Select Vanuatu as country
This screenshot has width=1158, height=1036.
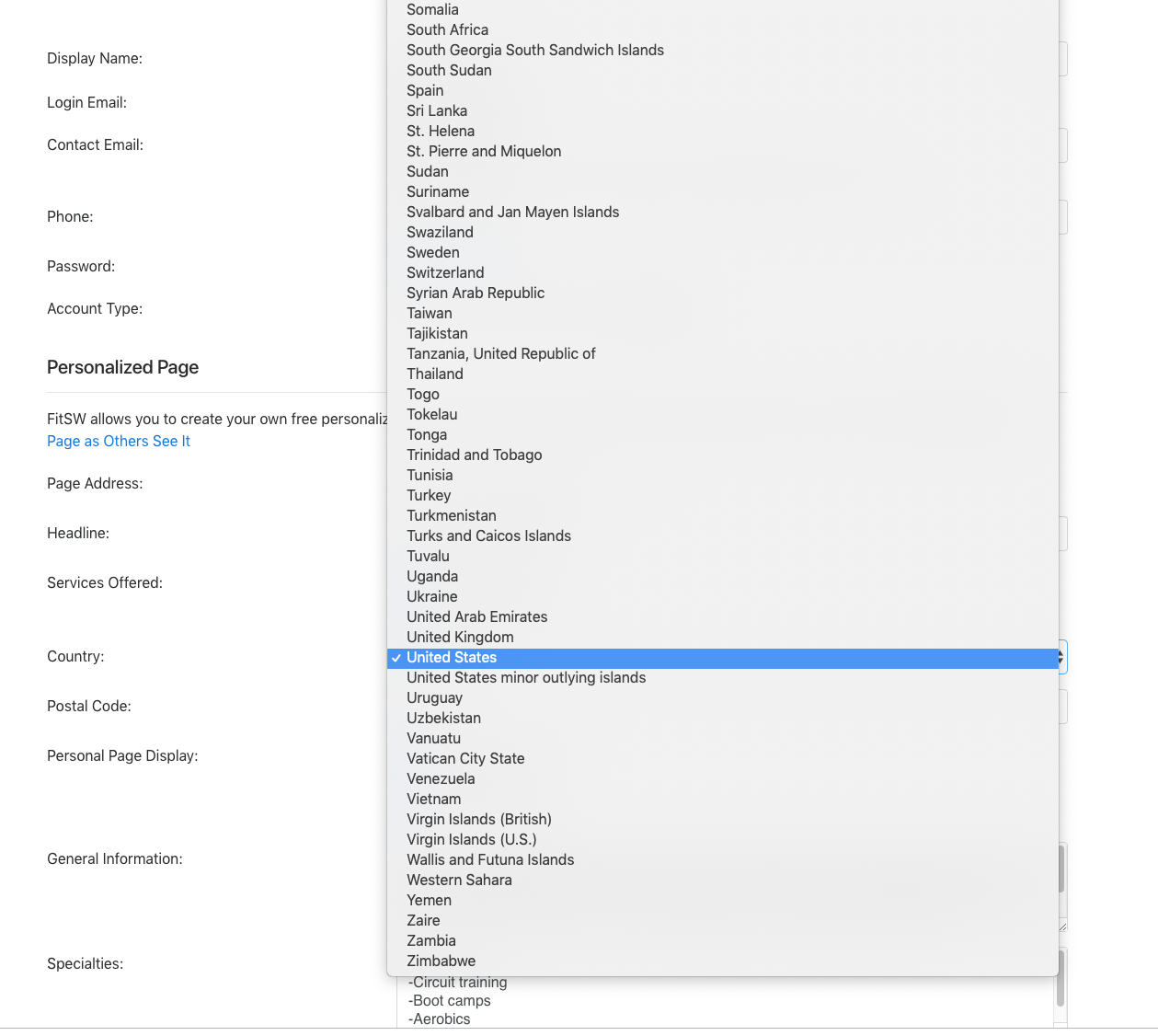tap(723, 739)
